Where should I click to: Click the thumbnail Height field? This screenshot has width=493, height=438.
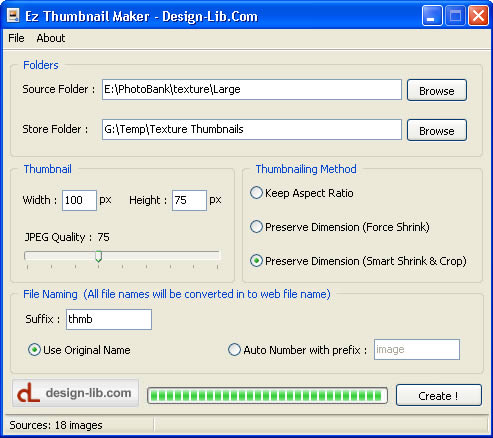189,200
